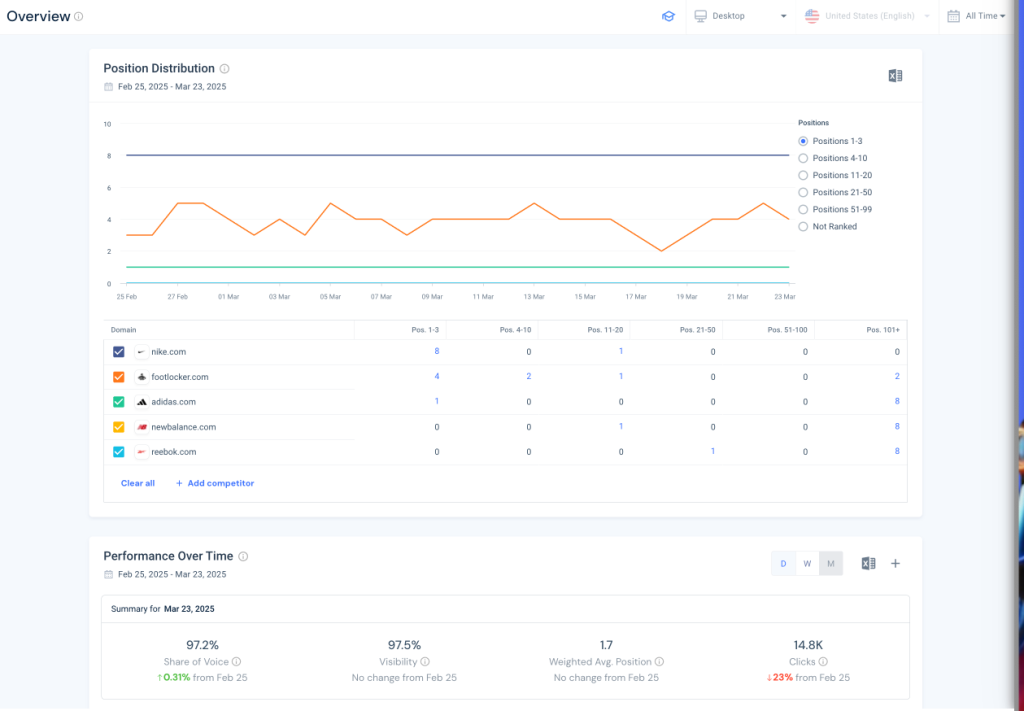
Task: Click info icon beside Share of Voice
Action: pos(236,662)
